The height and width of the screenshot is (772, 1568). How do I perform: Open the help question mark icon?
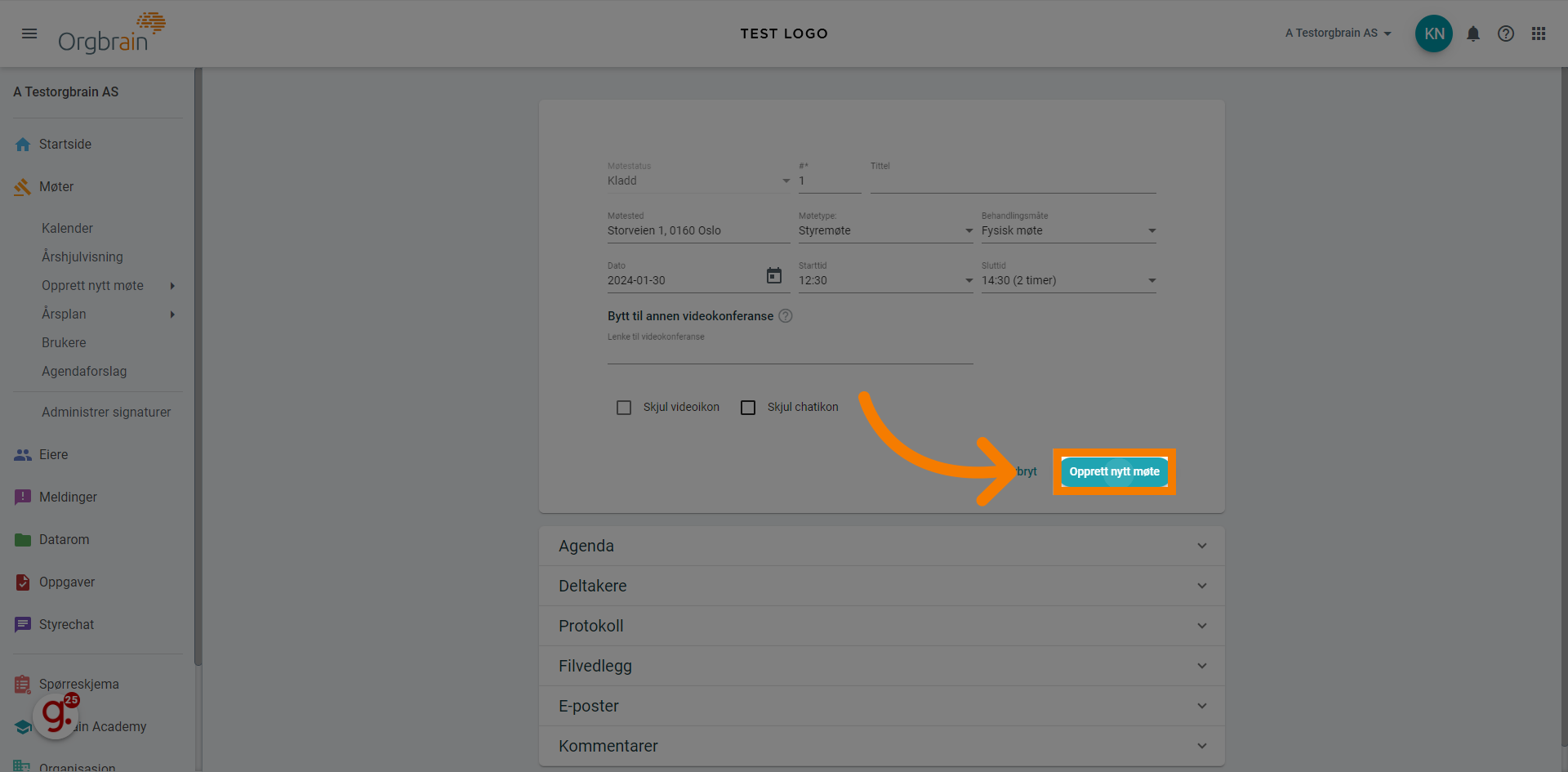click(1505, 33)
